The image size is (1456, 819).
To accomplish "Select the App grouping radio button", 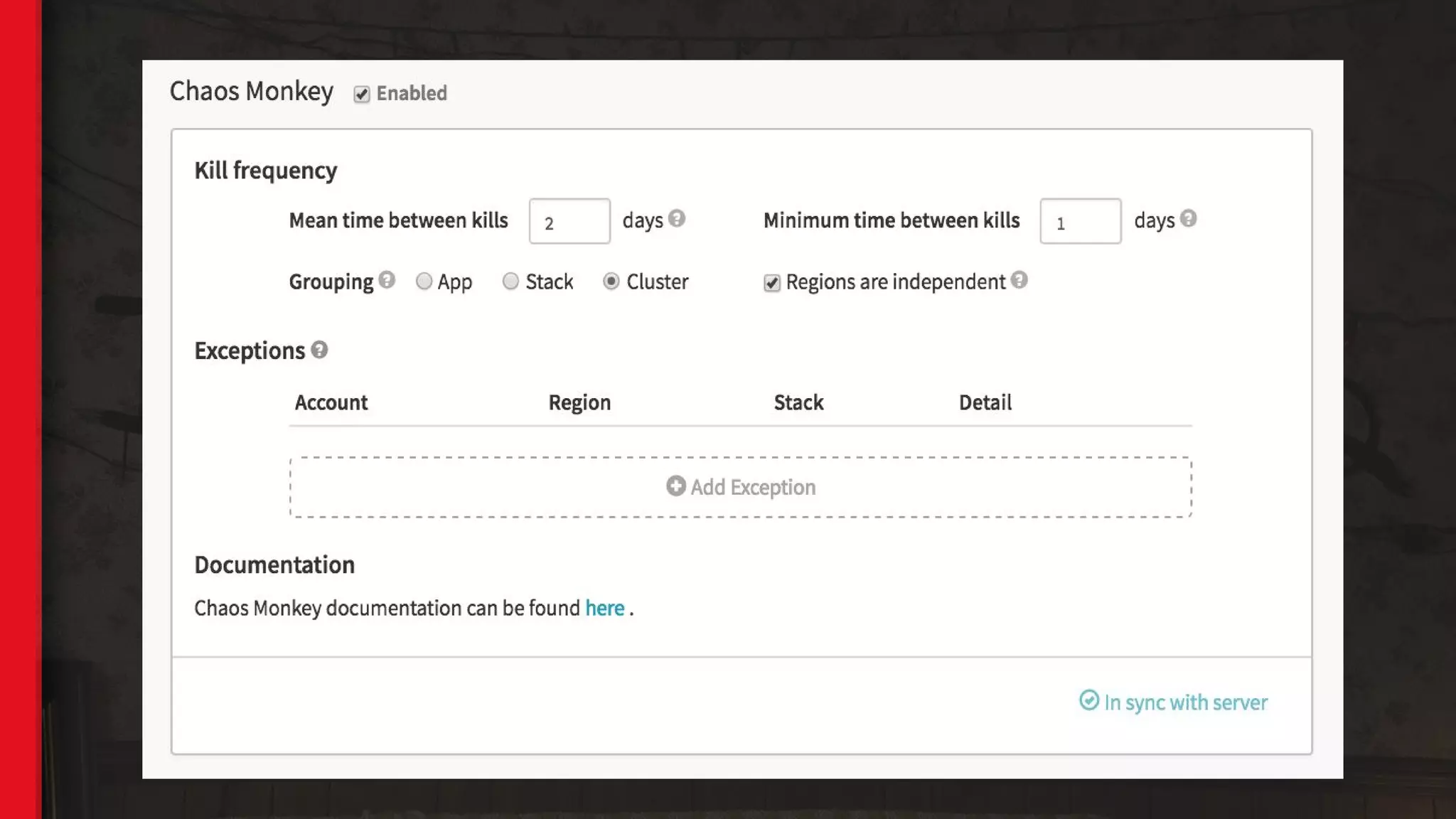I will (424, 282).
